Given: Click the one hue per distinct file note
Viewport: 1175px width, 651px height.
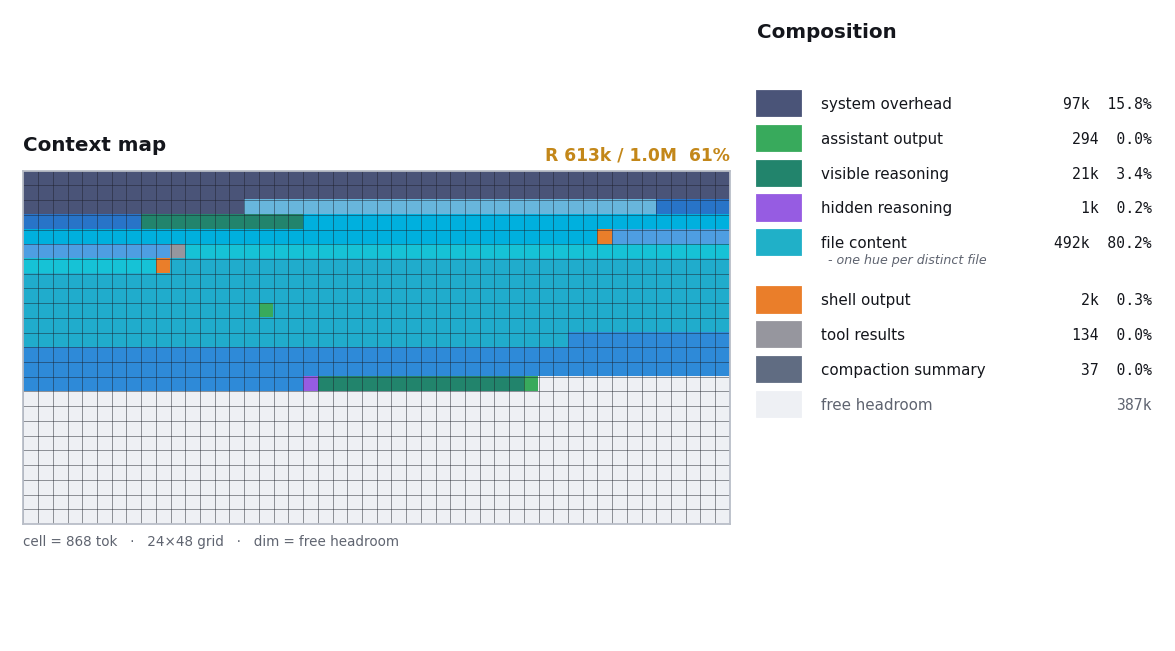Looking at the screenshot, I should 907,260.
